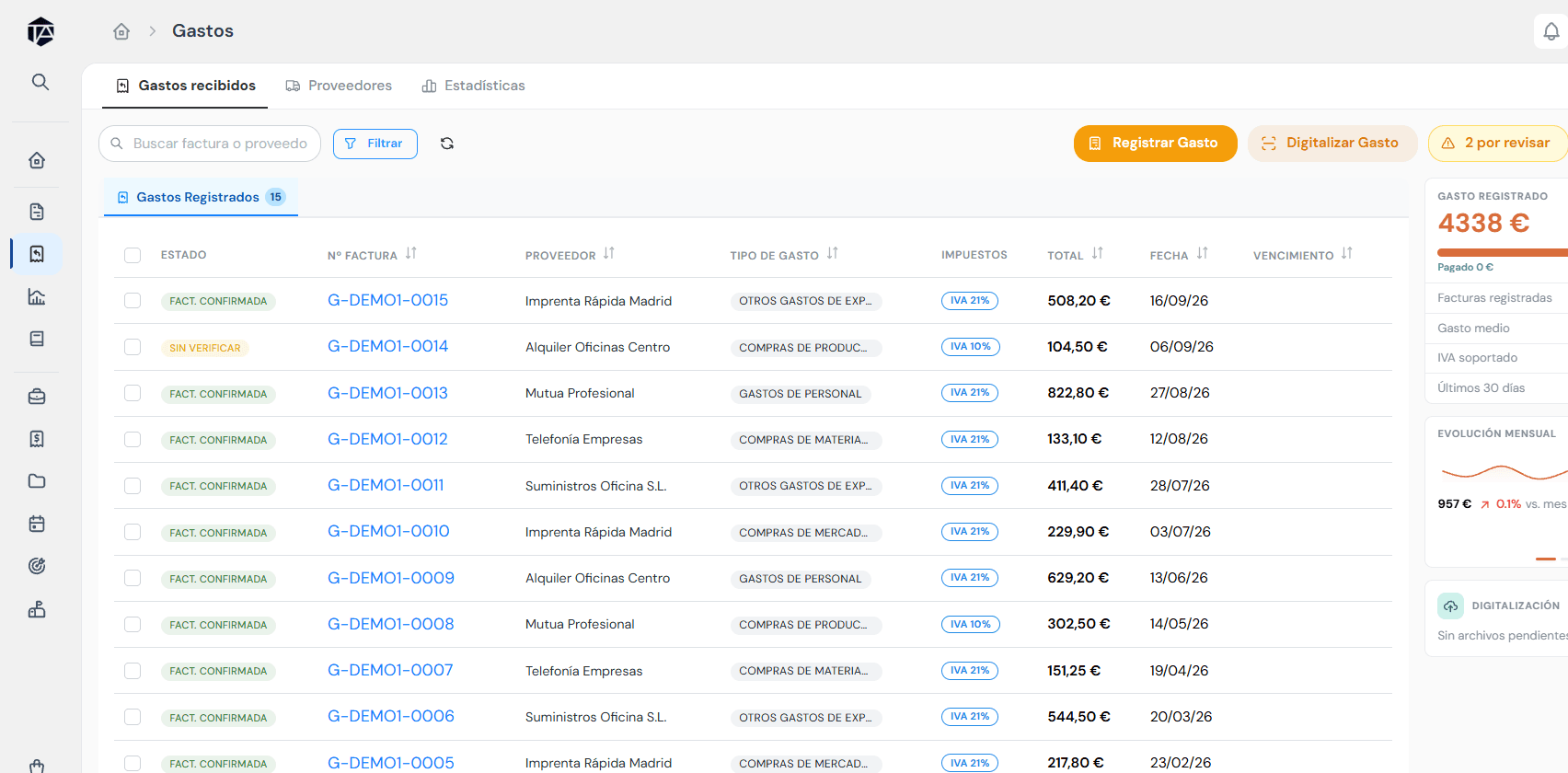Image resolution: width=1568 pixels, height=773 pixels.
Task: Click the app logo in sidebar
Action: (40, 31)
